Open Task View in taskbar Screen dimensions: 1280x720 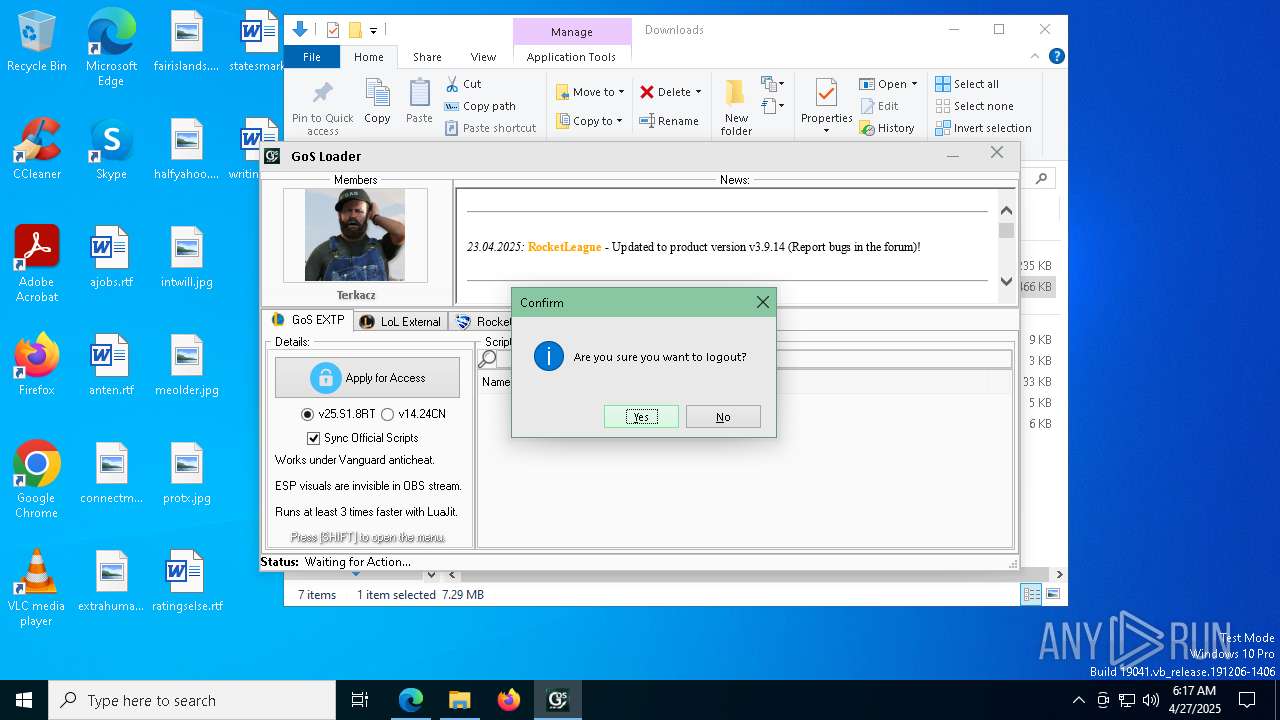pyautogui.click(x=360, y=700)
